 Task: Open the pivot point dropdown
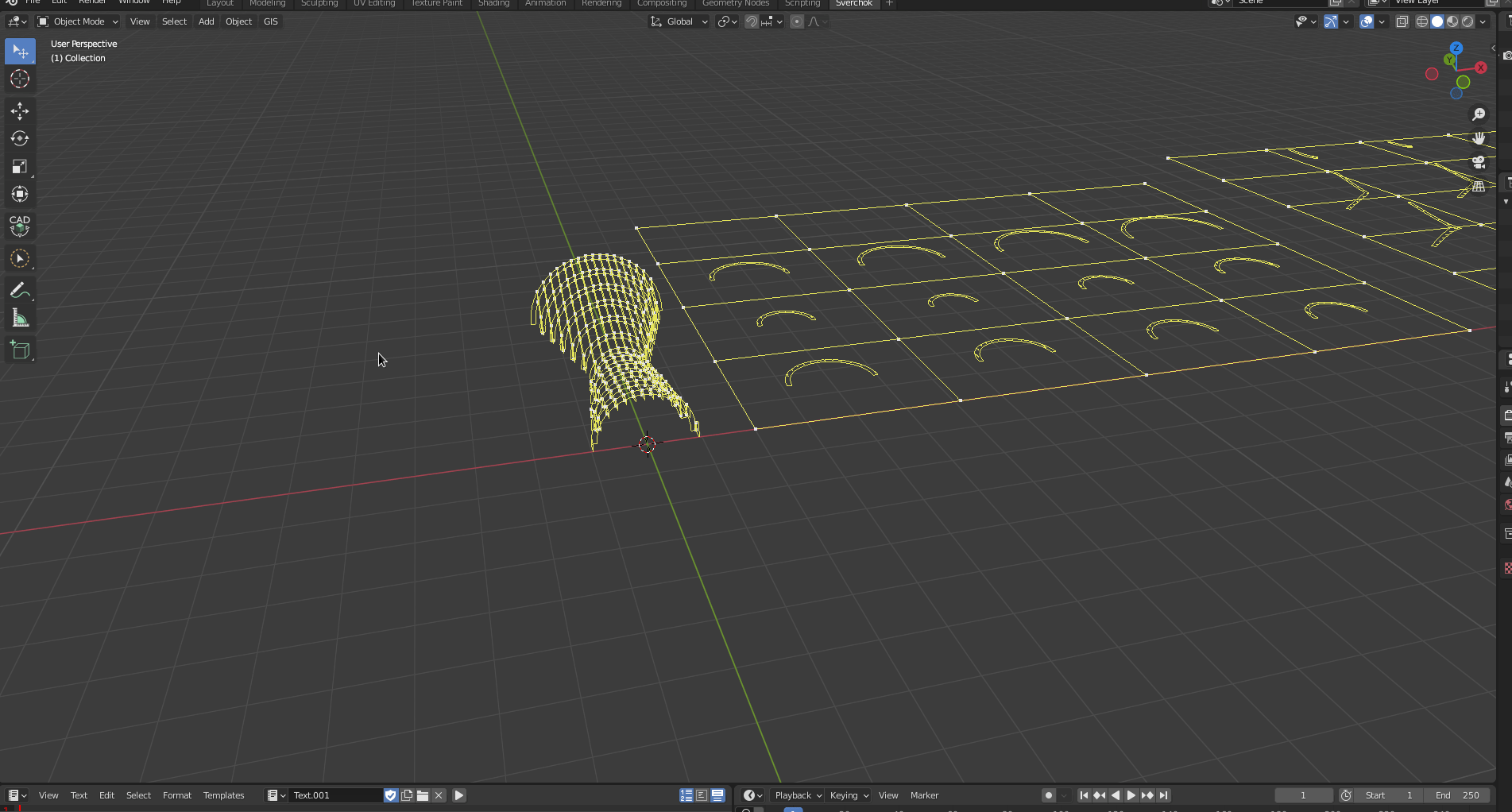coord(727,21)
